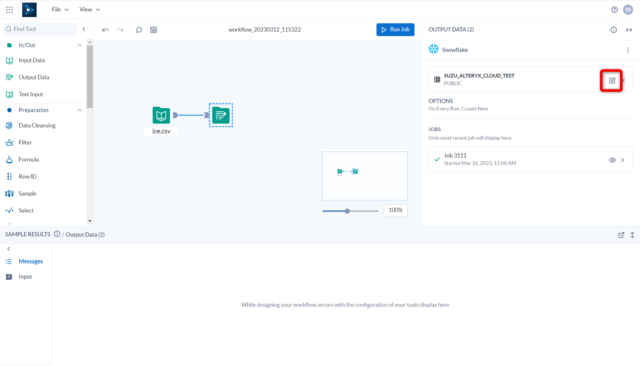Image resolution: width=640 pixels, height=366 pixels.
Task: Redo the last canvas action
Action: tap(120, 30)
